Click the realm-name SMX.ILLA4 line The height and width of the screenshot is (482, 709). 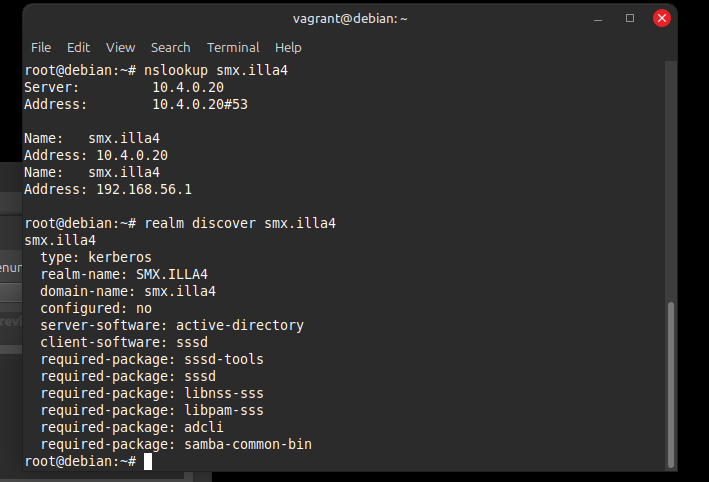[x=124, y=274]
